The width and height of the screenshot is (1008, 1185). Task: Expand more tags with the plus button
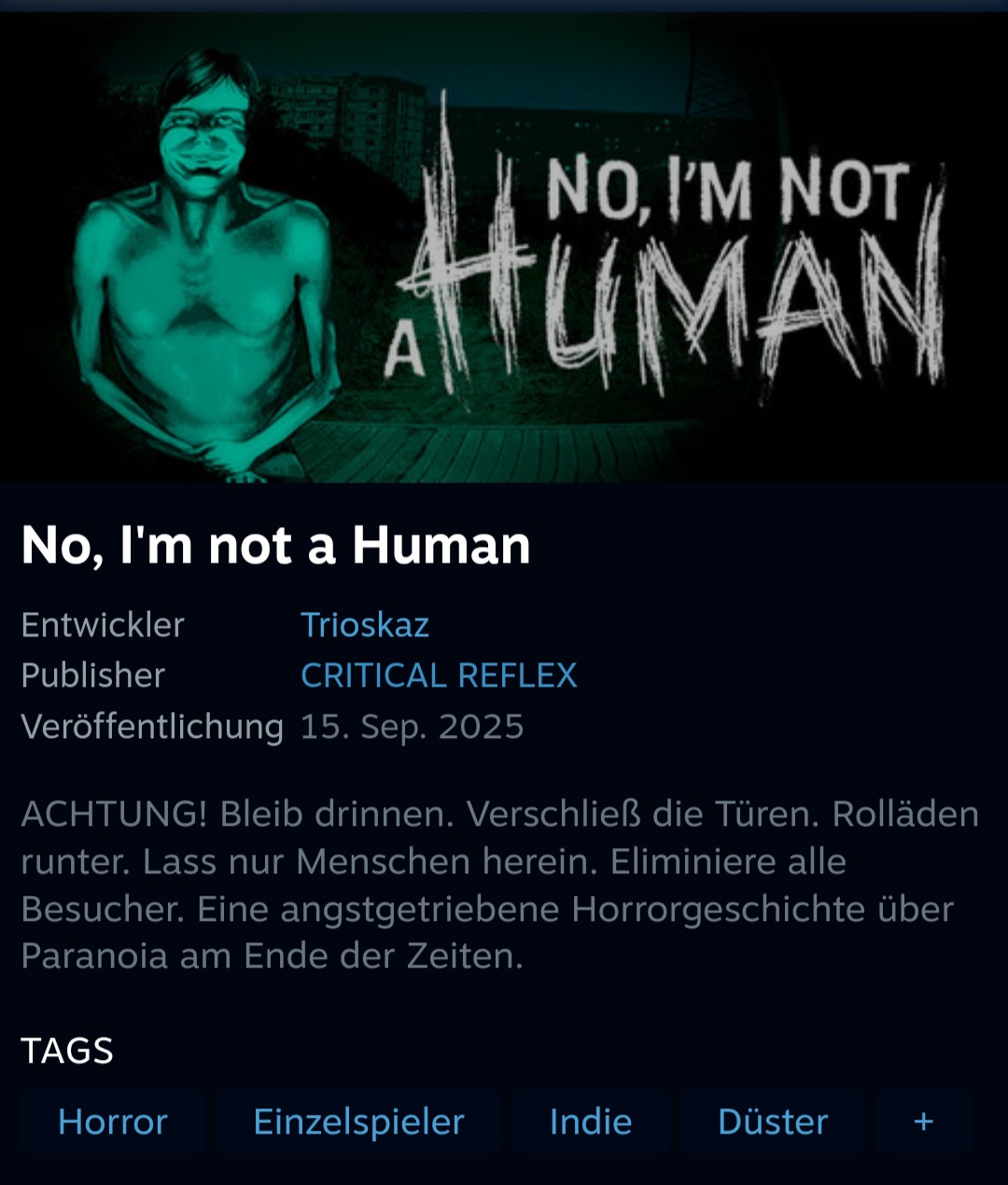click(923, 1122)
